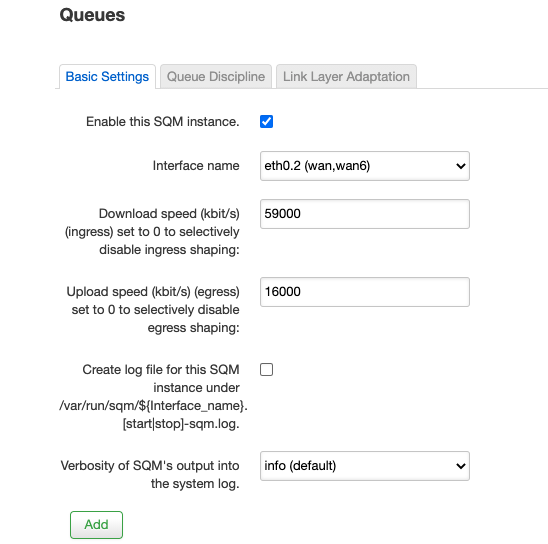548x544 pixels.
Task: Open the Verbosity info (default) dropdown
Action: point(365,466)
